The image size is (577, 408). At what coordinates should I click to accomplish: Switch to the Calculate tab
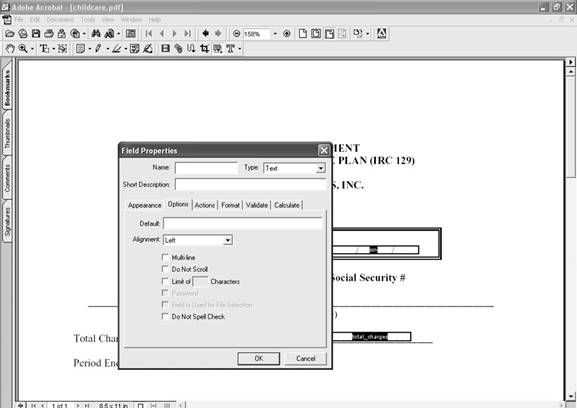pyautogui.click(x=287, y=205)
